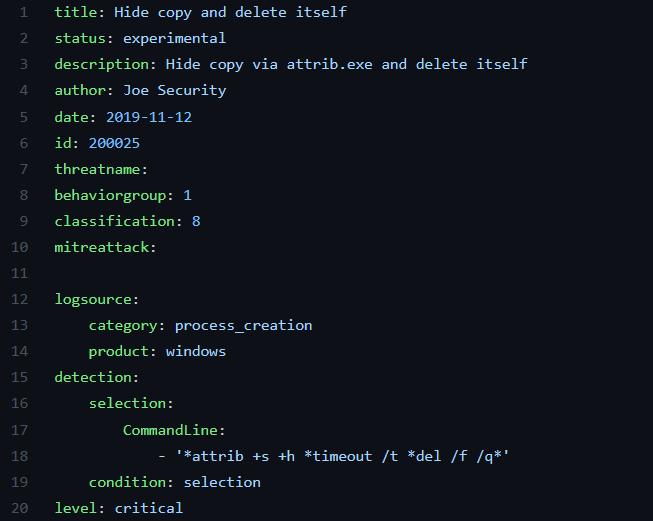The image size is (653, 521).
Task: Click the author name 'Joe Security'
Action: (174, 91)
